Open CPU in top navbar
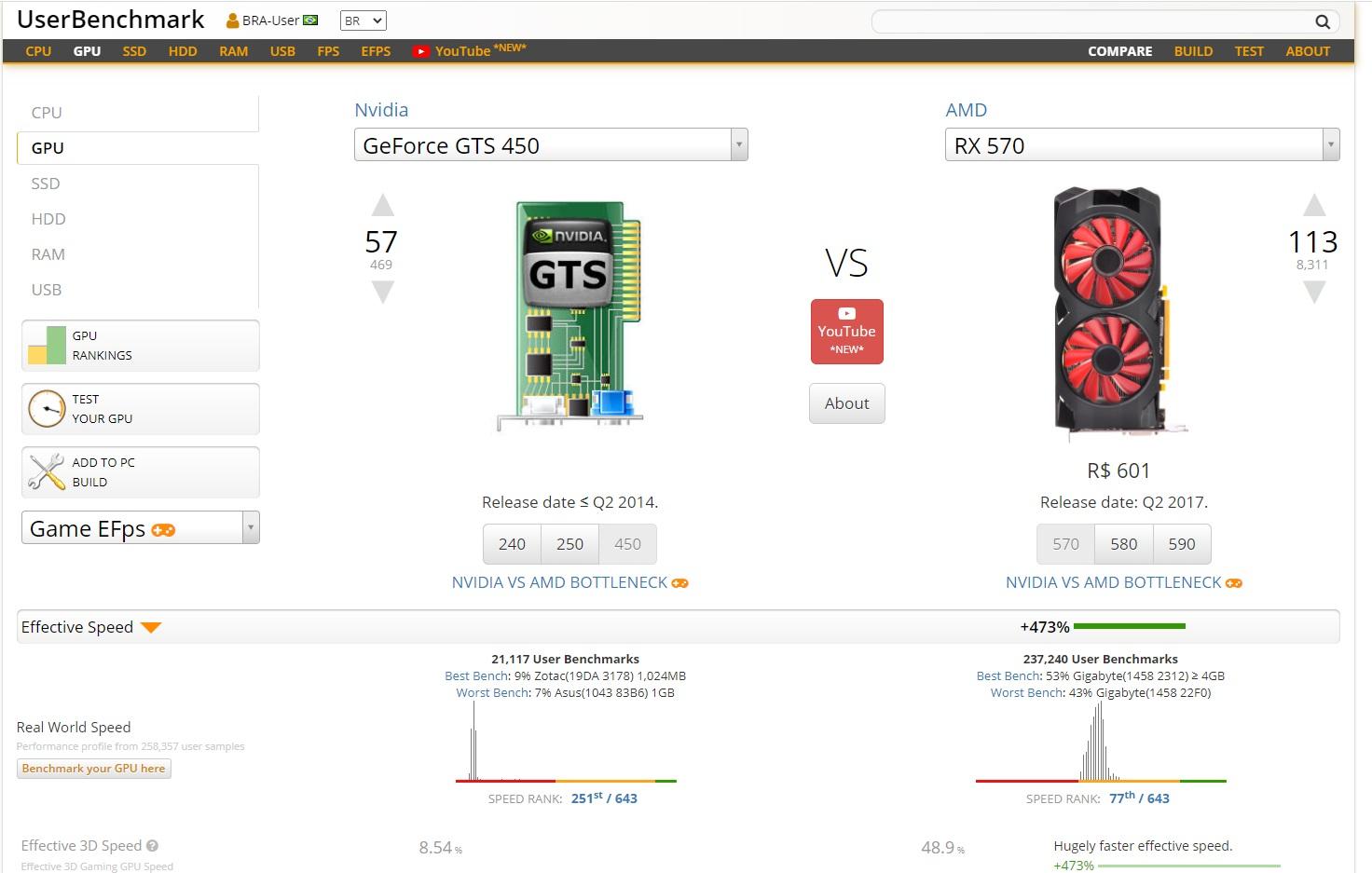 (38, 51)
